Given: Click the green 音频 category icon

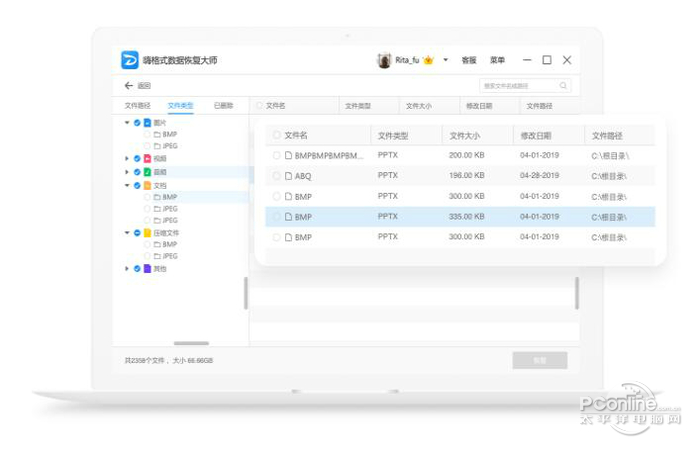Looking at the screenshot, I should [x=147, y=172].
